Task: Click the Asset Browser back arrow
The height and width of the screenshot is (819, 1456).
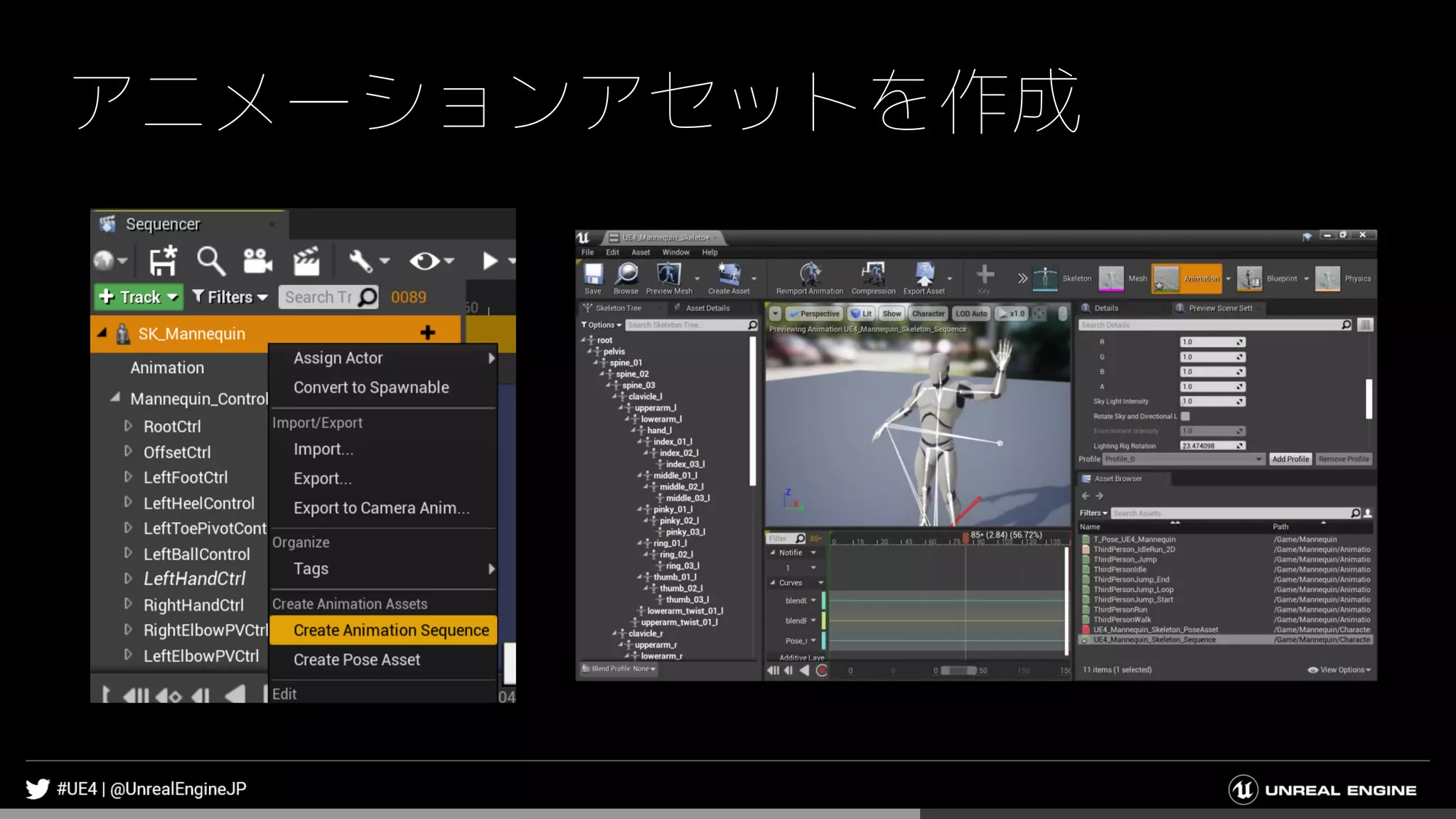Action: (x=1085, y=496)
